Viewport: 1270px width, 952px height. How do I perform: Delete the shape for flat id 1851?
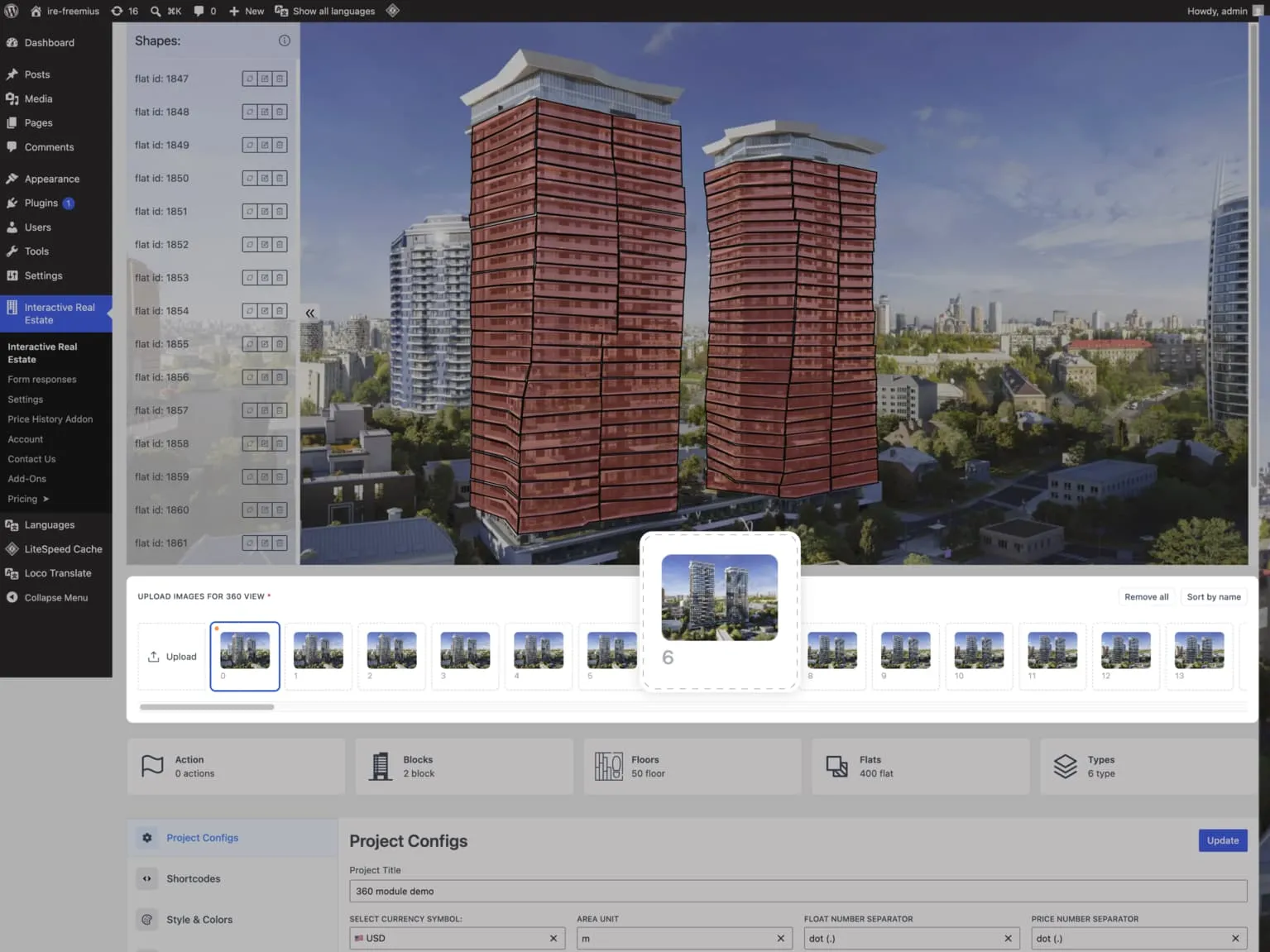pos(280,211)
